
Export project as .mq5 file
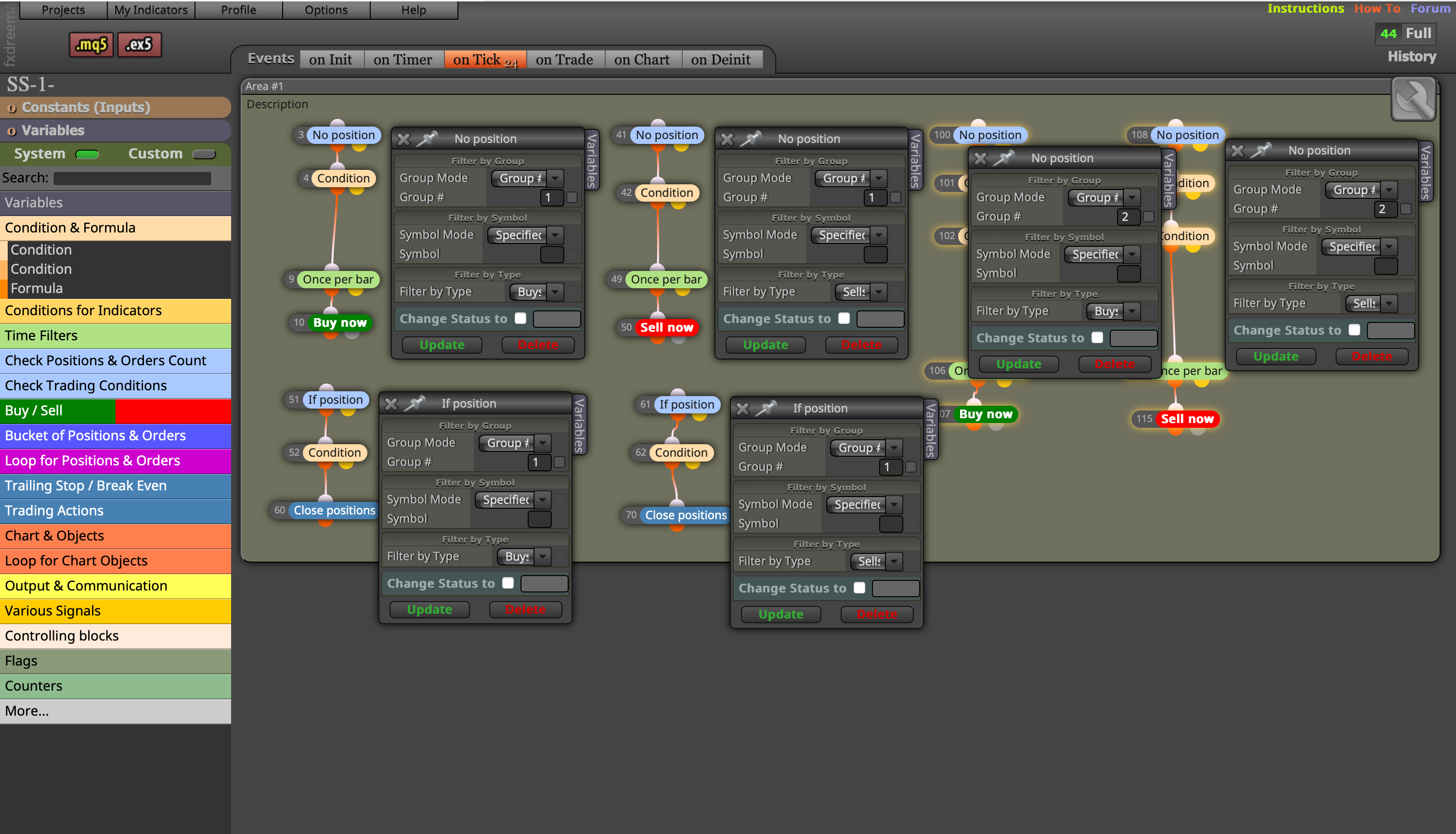(91, 44)
